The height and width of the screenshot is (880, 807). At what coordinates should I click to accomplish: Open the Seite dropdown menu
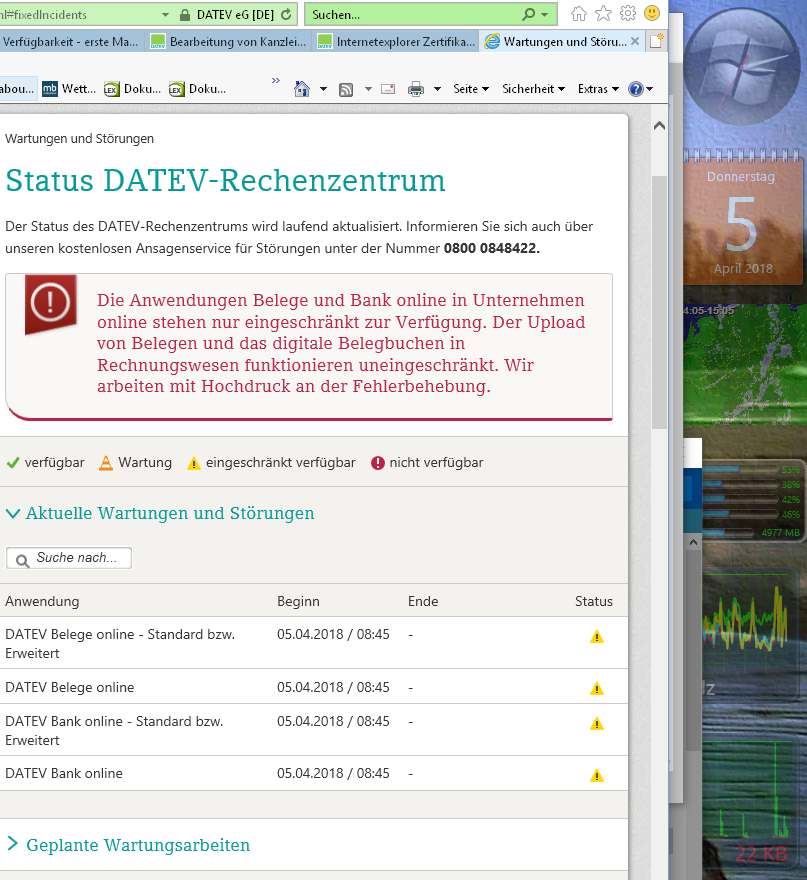click(x=470, y=89)
